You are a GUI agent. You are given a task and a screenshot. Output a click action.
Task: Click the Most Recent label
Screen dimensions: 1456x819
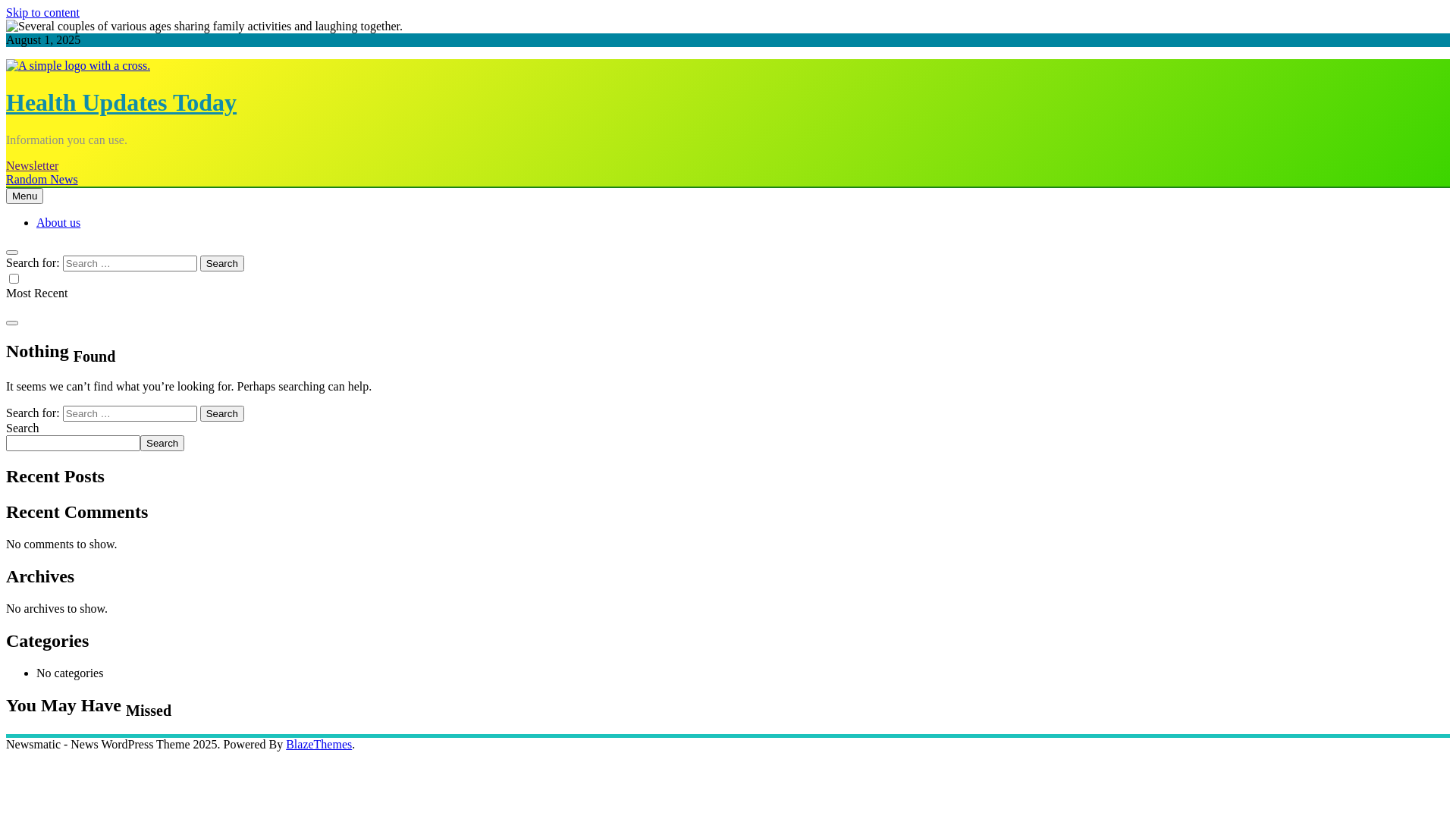(36, 293)
